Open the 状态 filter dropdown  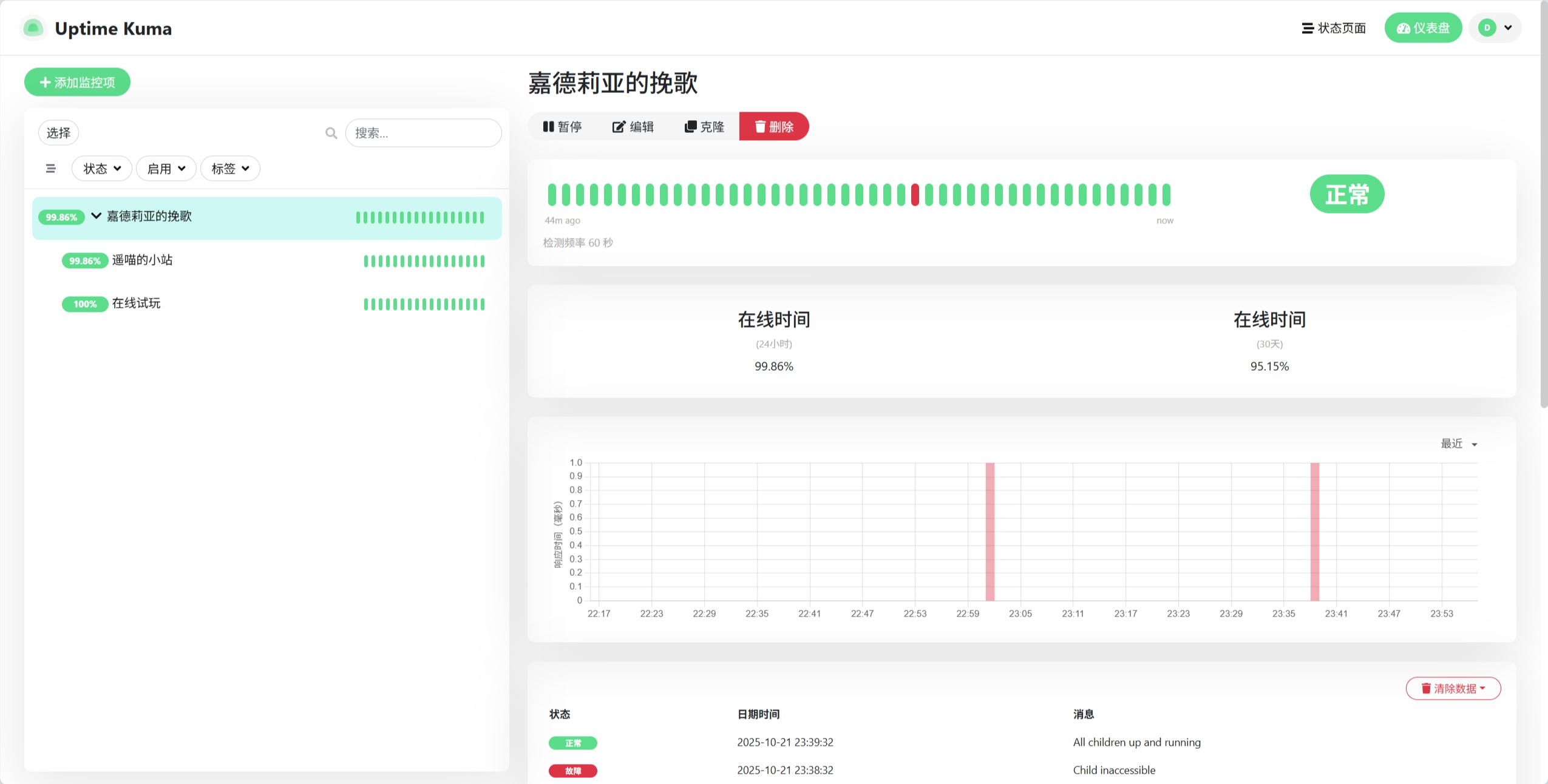click(x=101, y=169)
